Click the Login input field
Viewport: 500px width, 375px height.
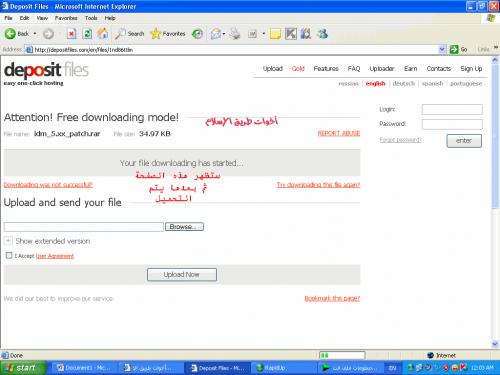[x=452, y=109]
